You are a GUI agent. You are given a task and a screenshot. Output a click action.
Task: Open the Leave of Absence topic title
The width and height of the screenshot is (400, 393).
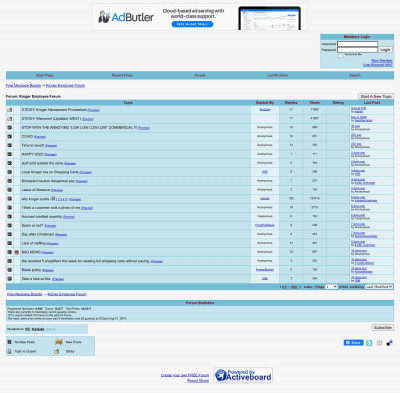coord(36,190)
